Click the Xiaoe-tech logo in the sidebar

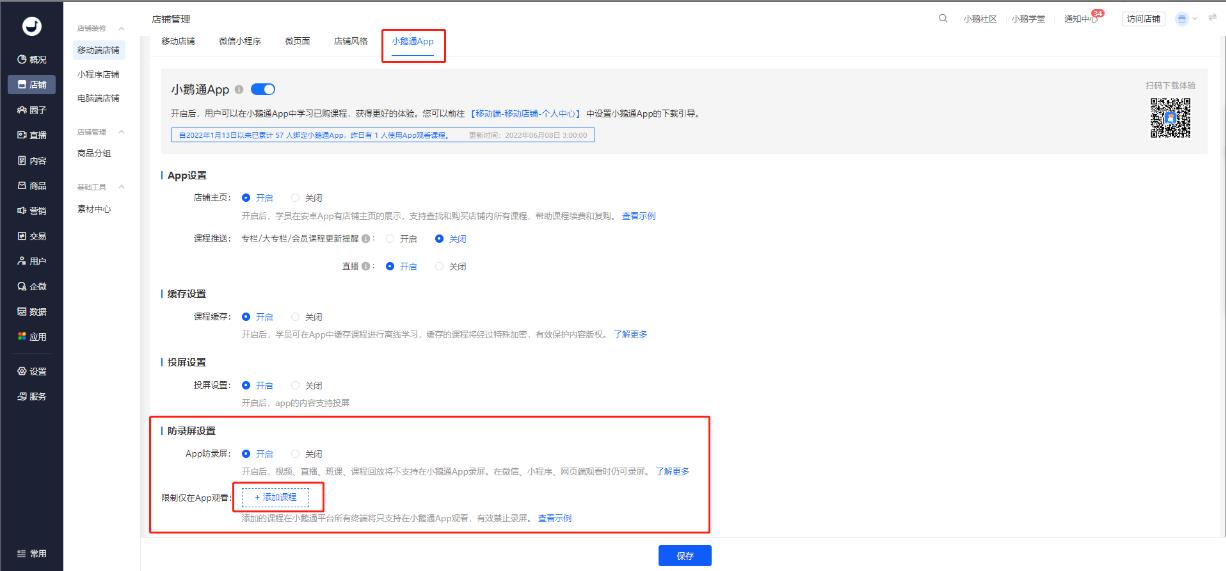(31, 26)
